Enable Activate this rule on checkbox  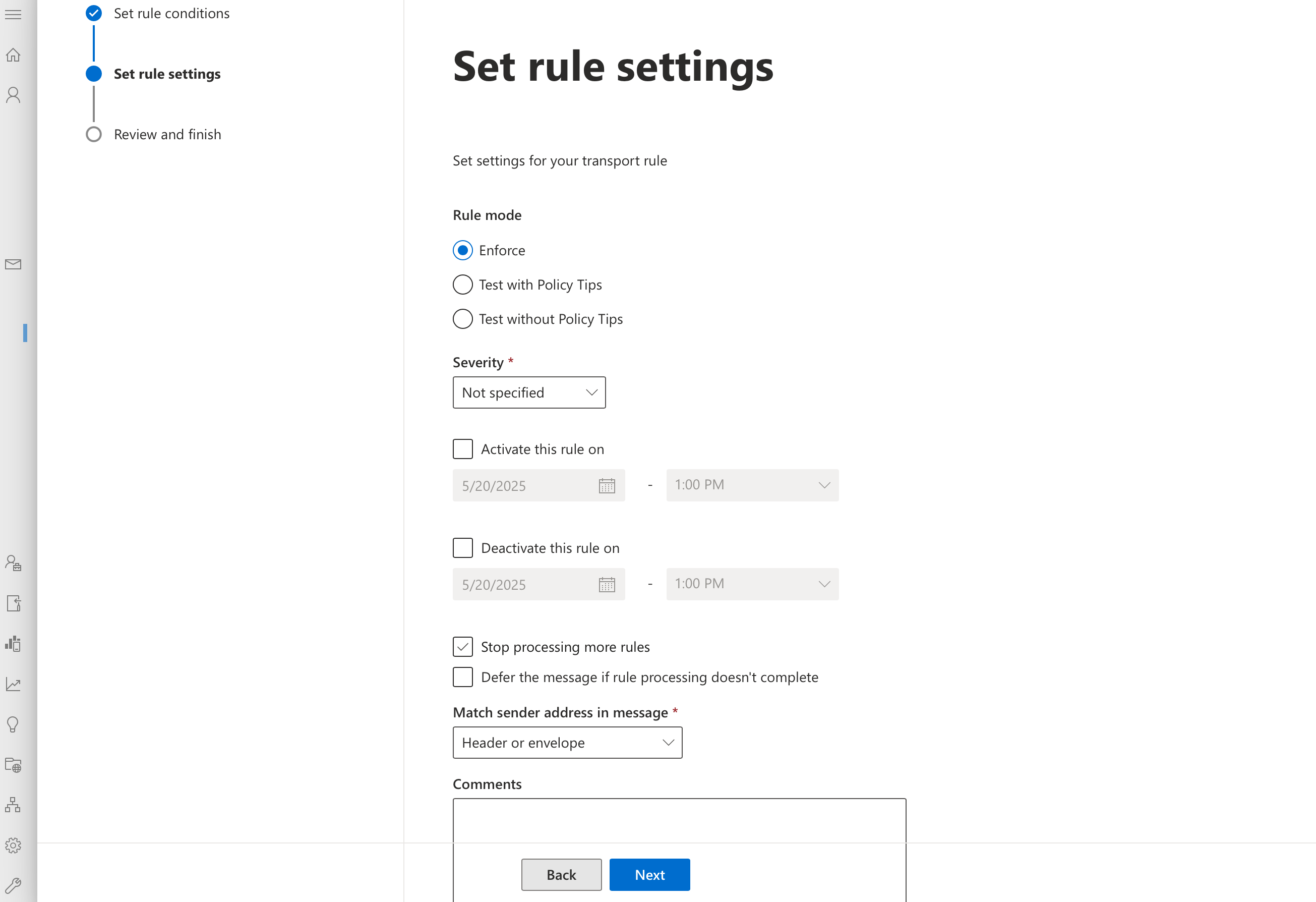point(463,449)
